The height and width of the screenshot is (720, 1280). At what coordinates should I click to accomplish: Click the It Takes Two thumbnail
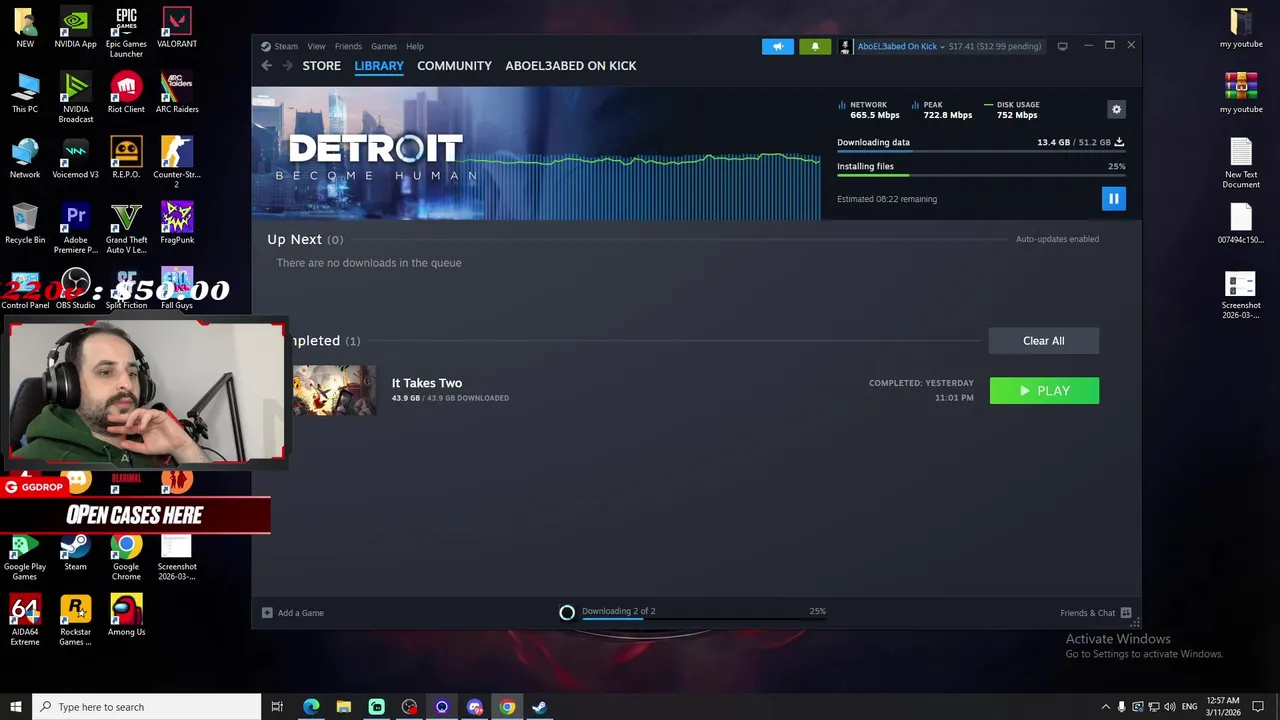pos(335,390)
